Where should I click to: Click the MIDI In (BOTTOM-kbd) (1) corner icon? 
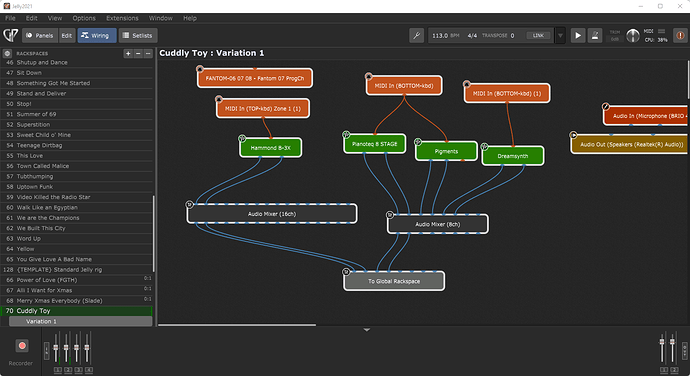point(466,84)
